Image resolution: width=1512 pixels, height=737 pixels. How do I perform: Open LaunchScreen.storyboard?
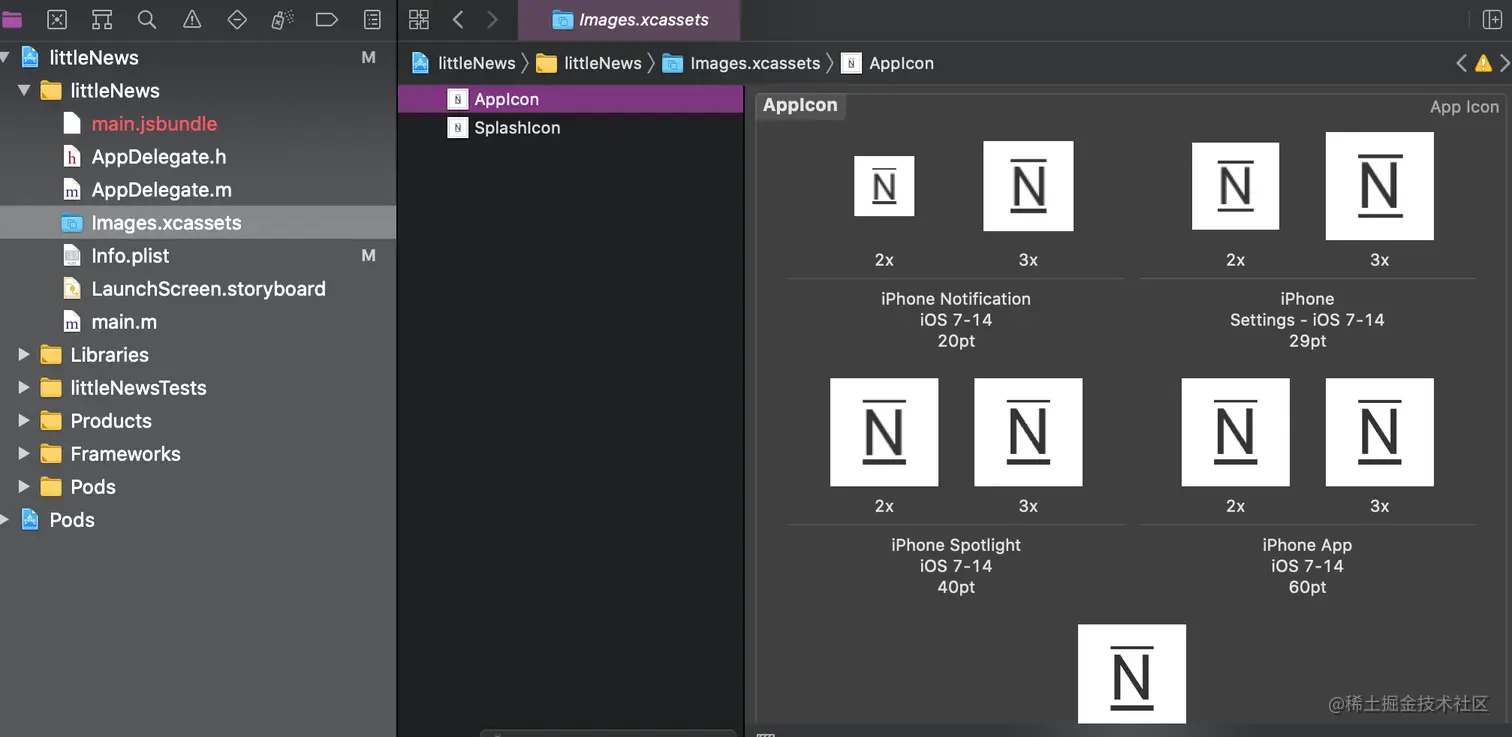pos(198,289)
